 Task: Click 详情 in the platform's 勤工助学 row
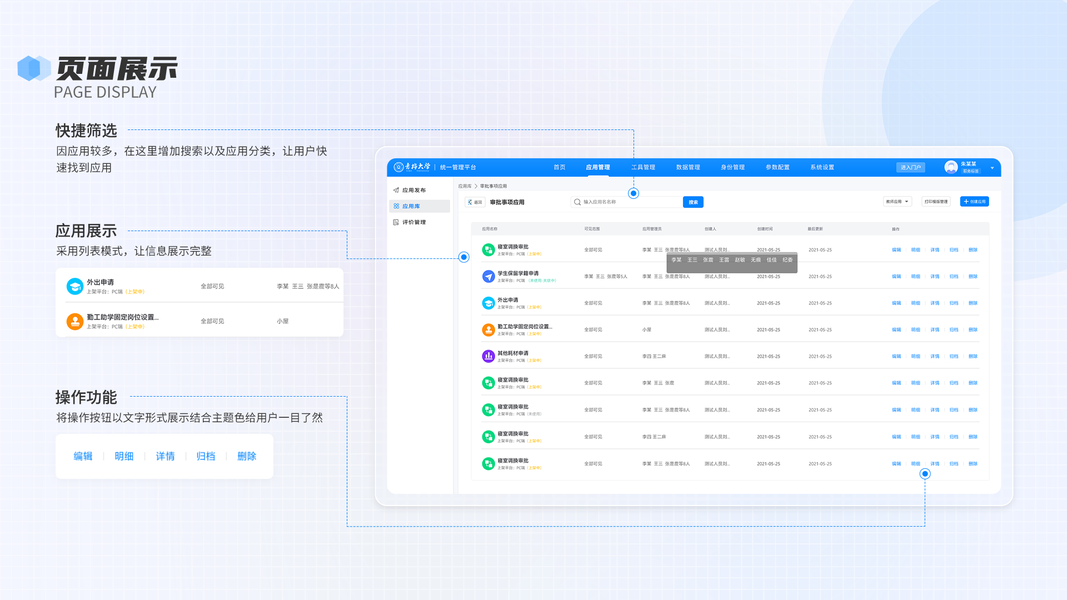coord(934,330)
